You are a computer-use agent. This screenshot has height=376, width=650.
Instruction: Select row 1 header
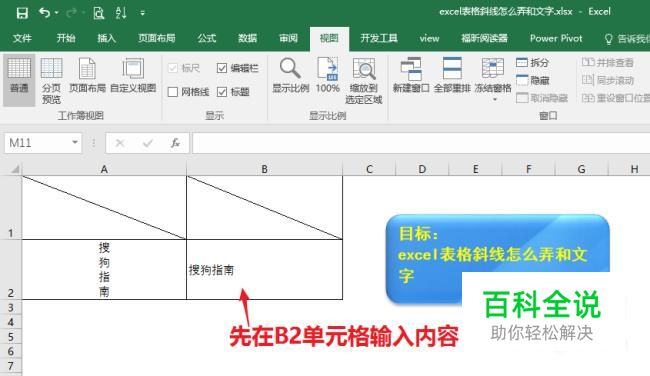(11, 207)
